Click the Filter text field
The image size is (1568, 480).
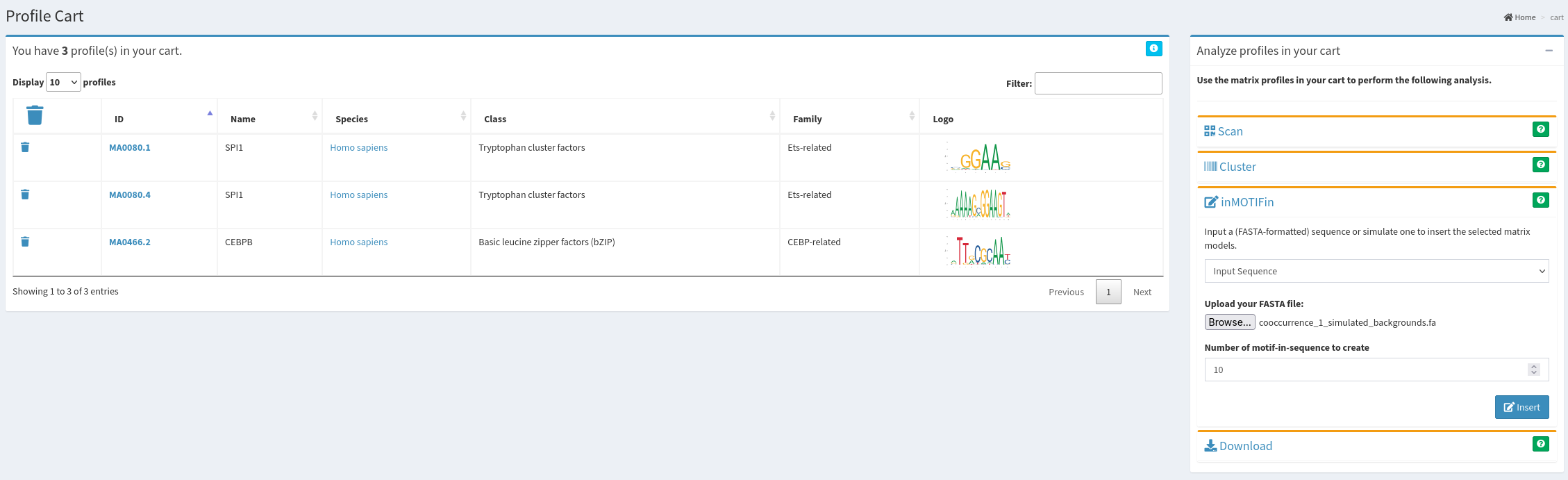[1098, 83]
